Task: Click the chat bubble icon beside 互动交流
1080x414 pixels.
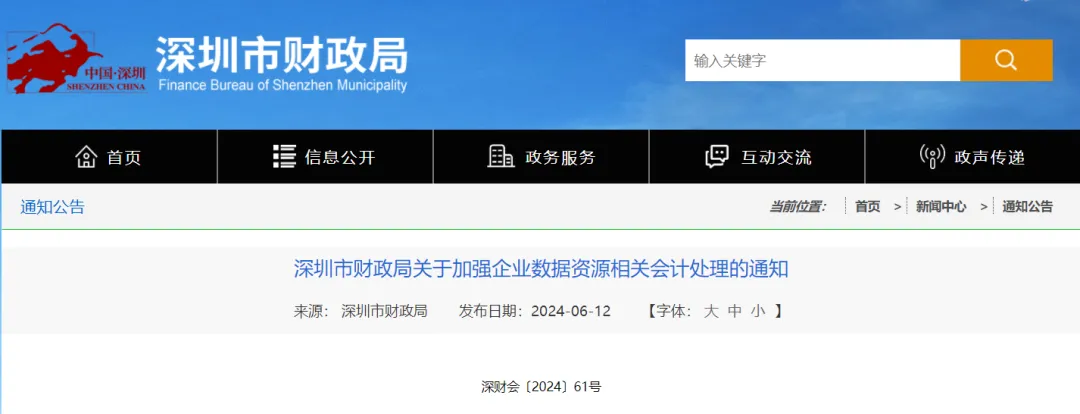Action: [x=716, y=157]
